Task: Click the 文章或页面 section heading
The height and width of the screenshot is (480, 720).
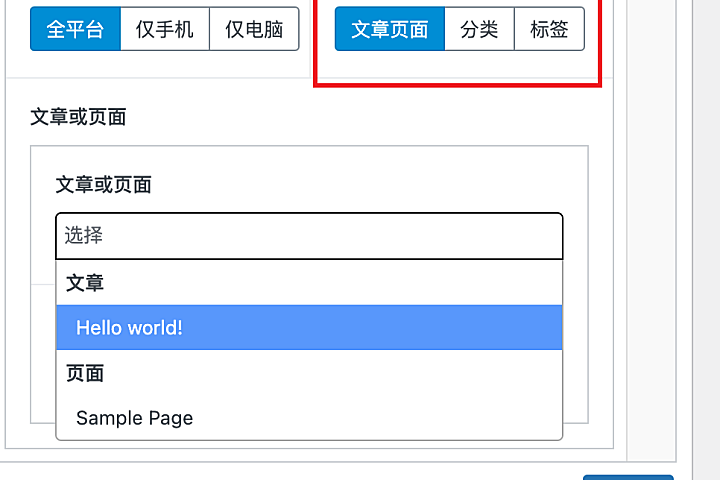Action: [x=78, y=117]
